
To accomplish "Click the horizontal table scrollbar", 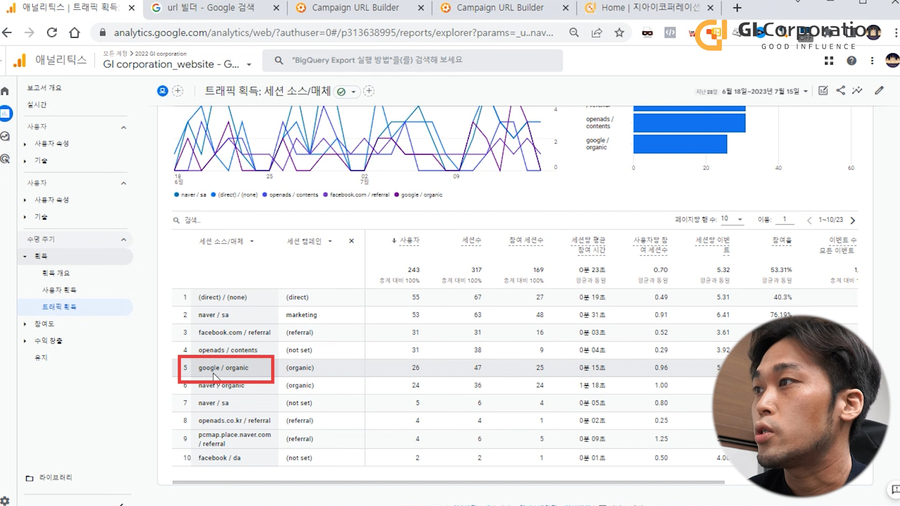I will click(448, 482).
